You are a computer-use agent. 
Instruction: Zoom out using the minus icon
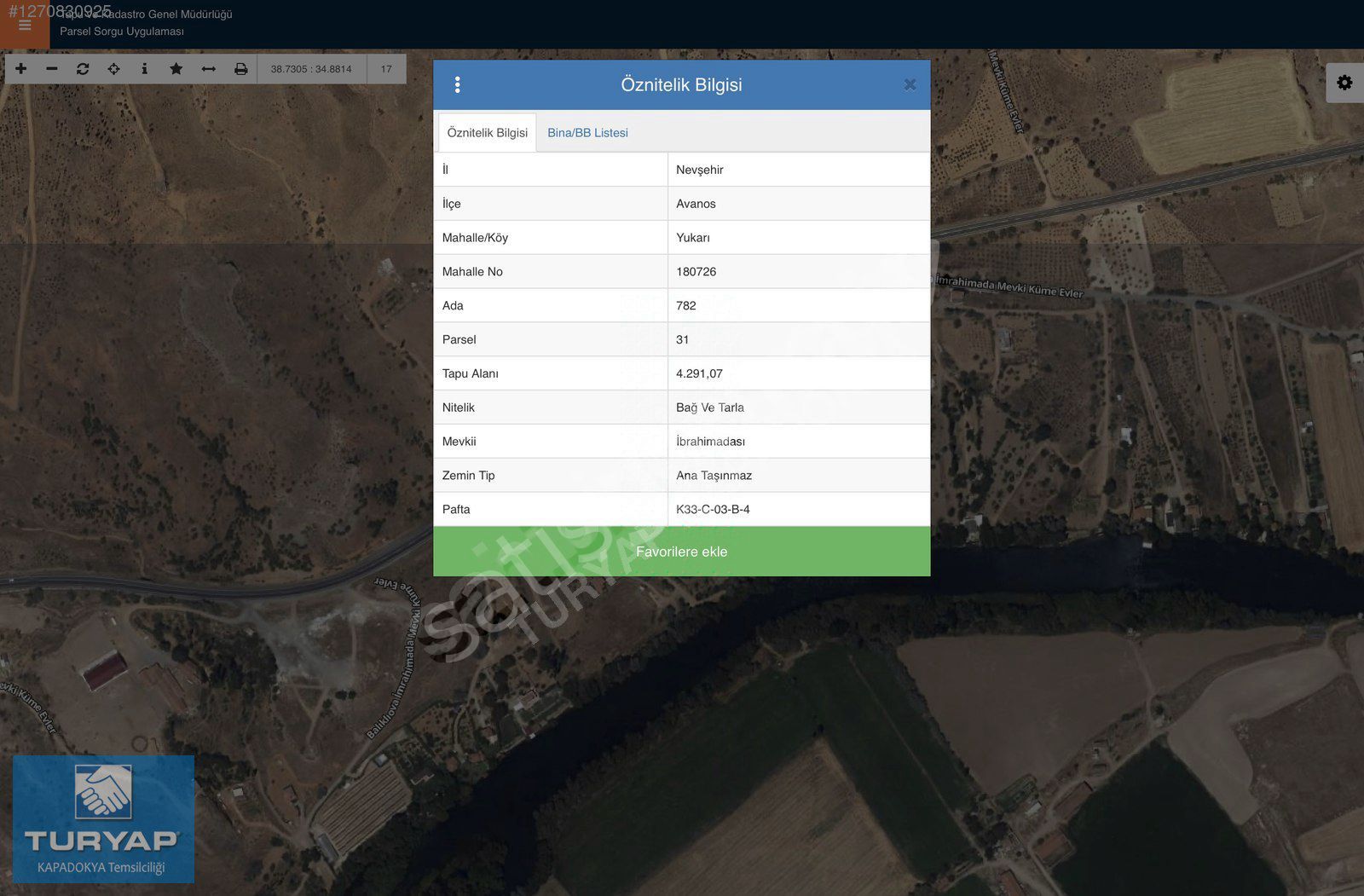(x=52, y=69)
